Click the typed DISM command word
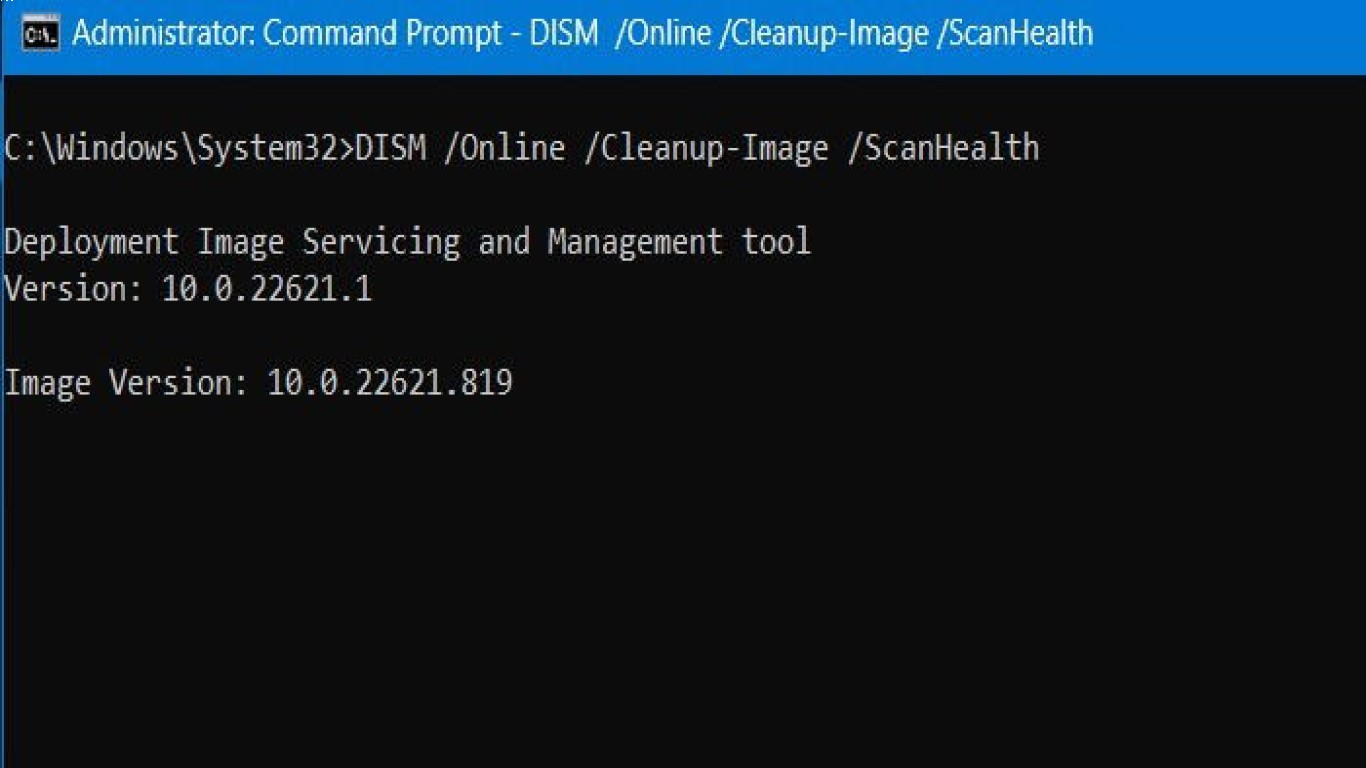 pos(391,148)
